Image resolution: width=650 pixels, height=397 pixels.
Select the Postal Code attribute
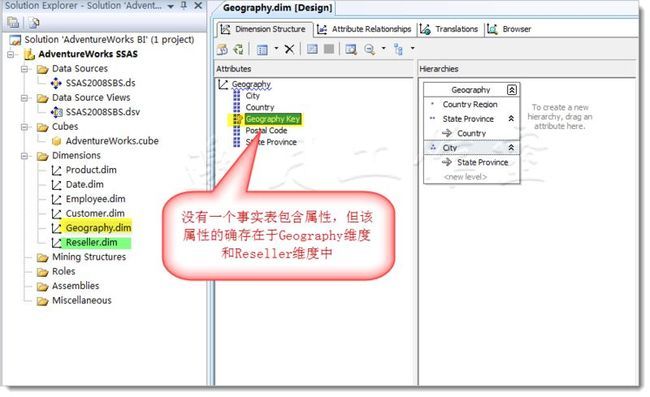pyautogui.click(x=266, y=131)
